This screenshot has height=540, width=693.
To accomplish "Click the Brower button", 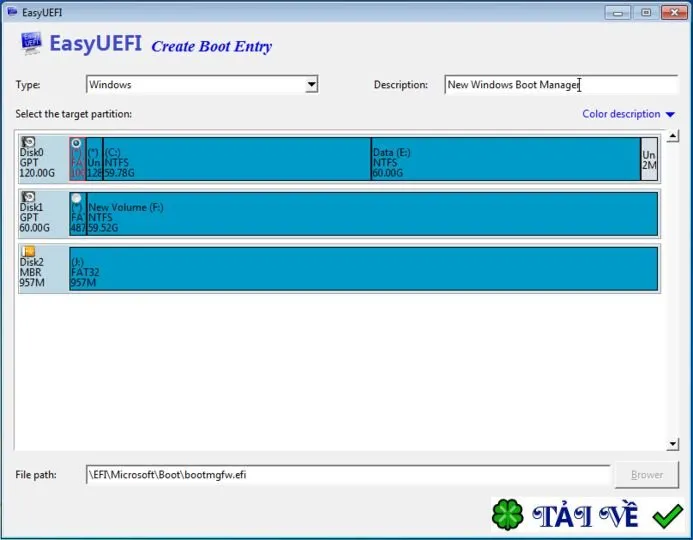I will click(x=647, y=475).
